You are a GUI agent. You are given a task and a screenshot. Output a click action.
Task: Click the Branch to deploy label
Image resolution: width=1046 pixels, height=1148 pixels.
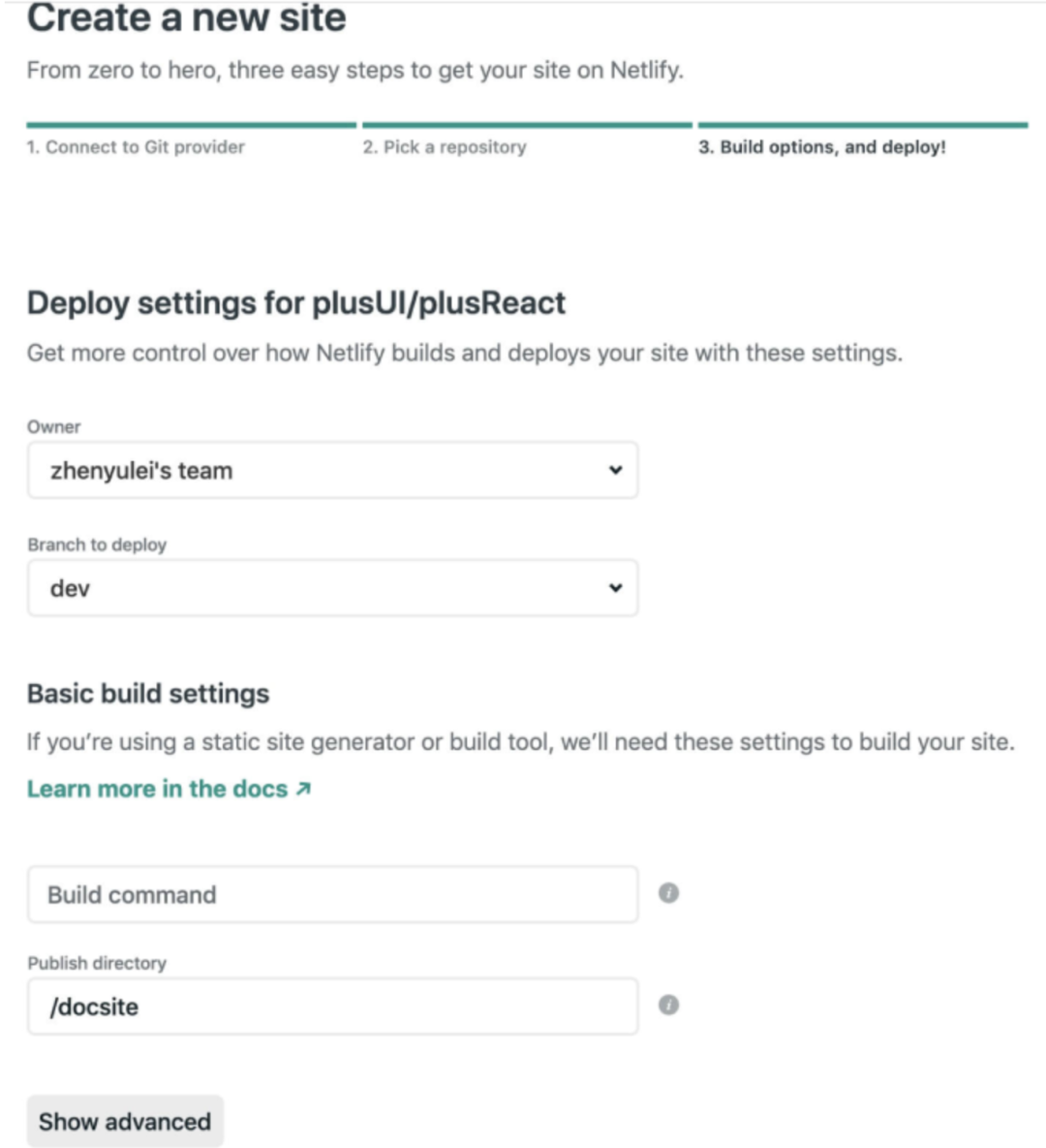pos(97,544)
